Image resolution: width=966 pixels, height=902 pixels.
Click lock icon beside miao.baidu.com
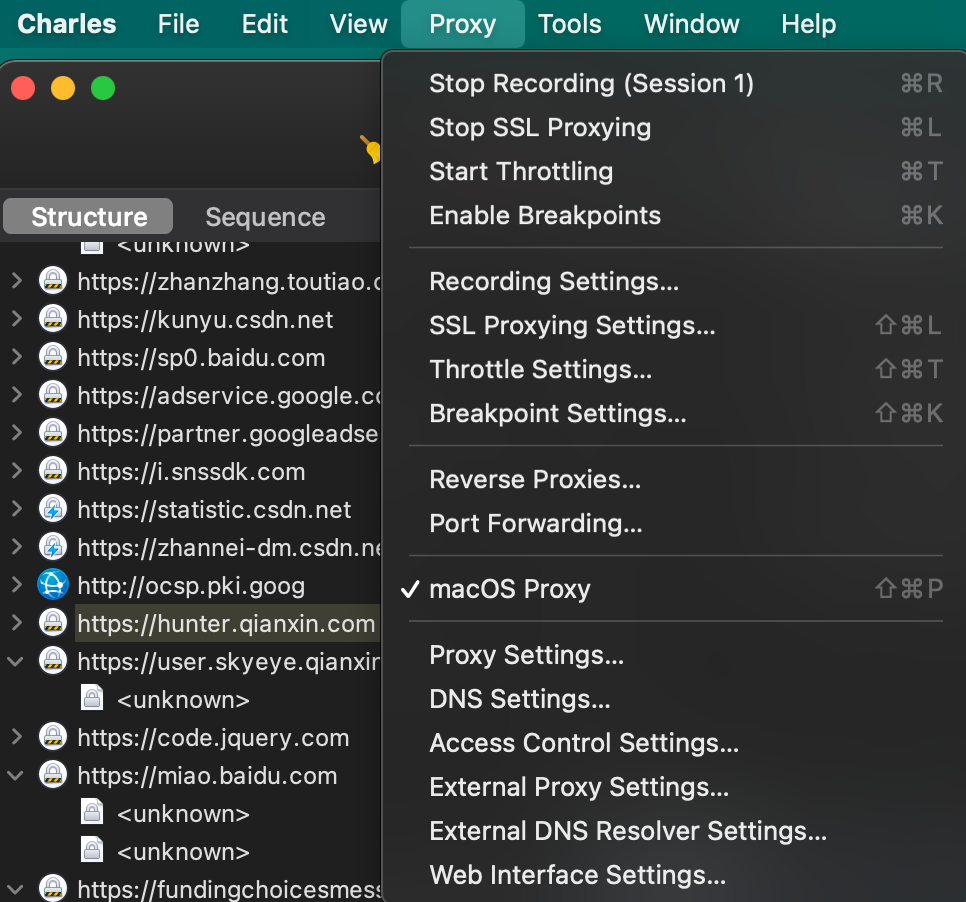tap(53, 775)
